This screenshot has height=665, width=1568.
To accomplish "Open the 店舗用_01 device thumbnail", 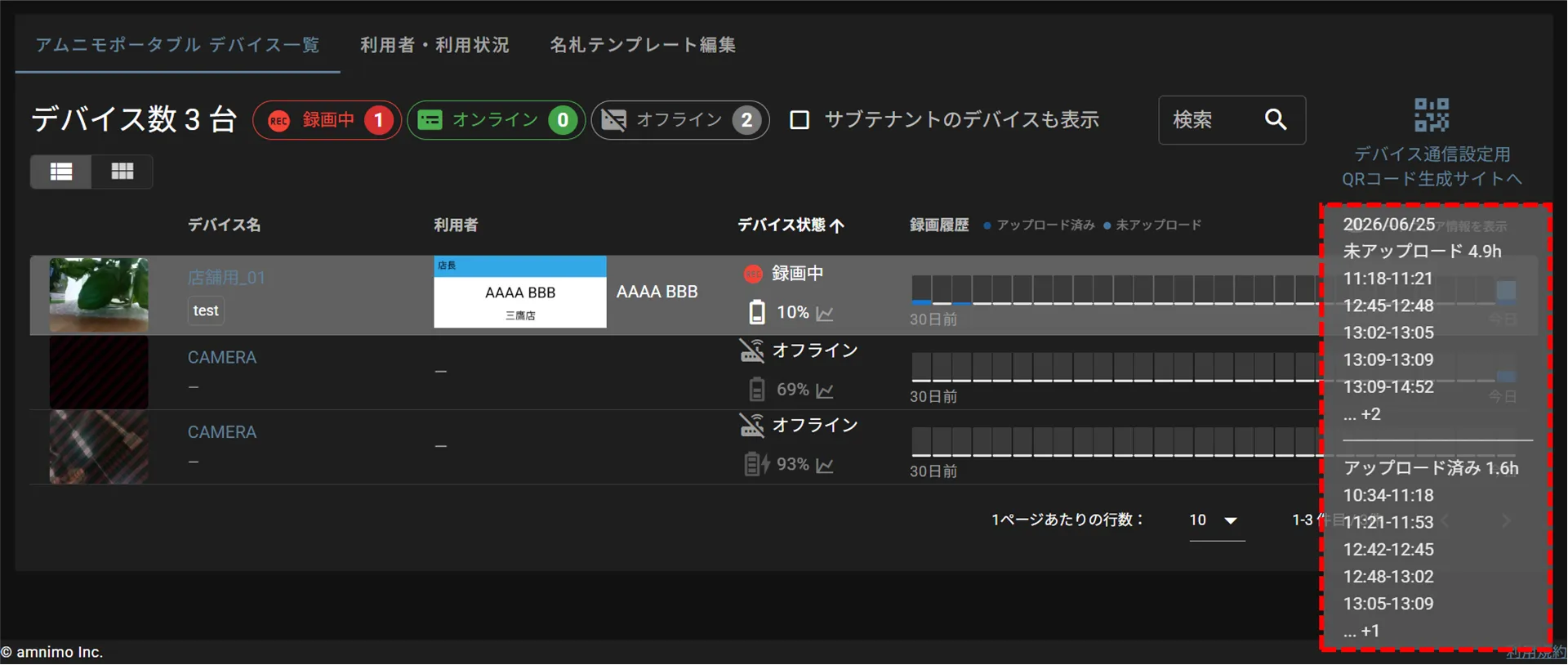I will click(99, 295).
